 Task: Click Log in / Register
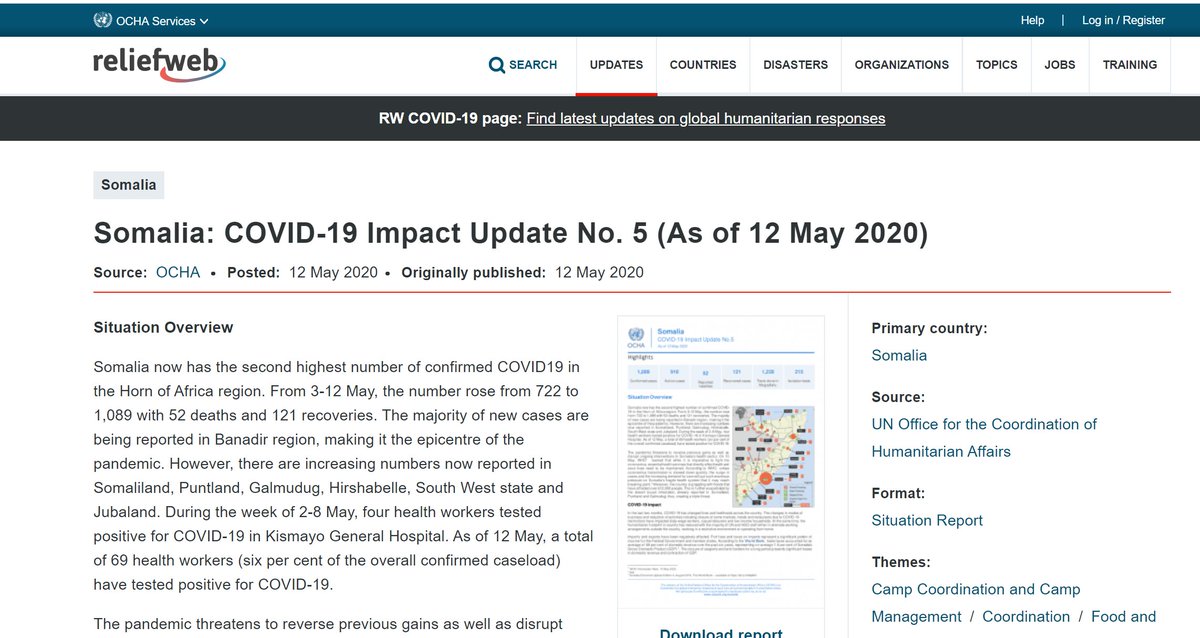click(1123, 20)
